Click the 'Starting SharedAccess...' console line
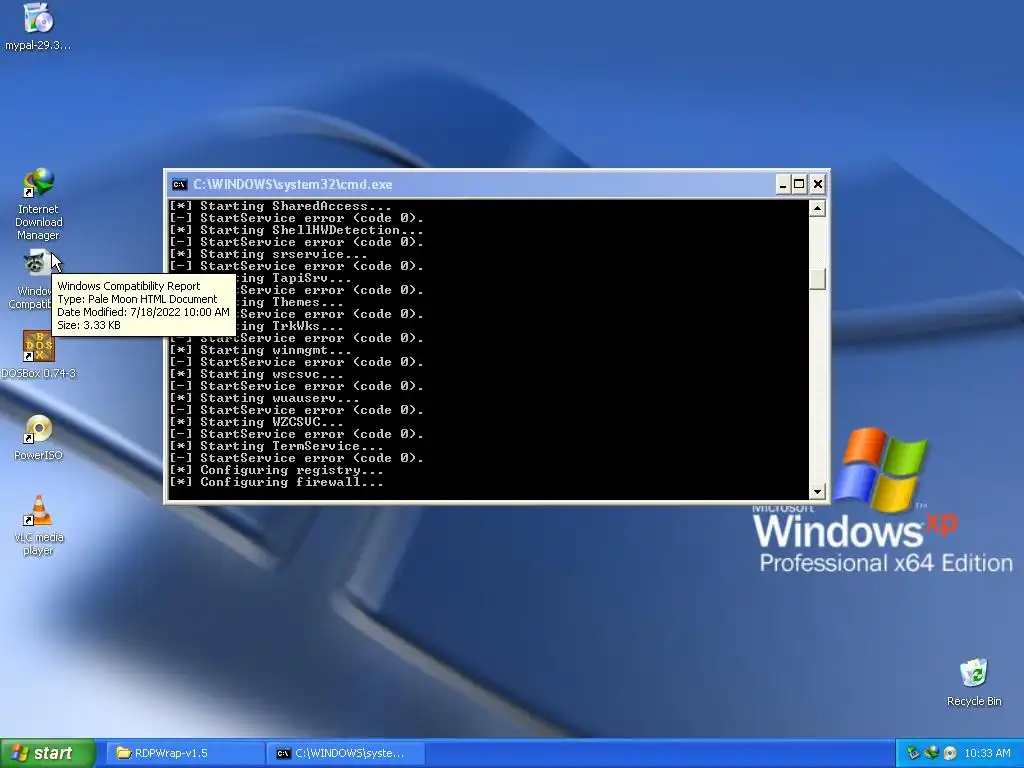The image size is (1024, 768). (x=280, y=206)
